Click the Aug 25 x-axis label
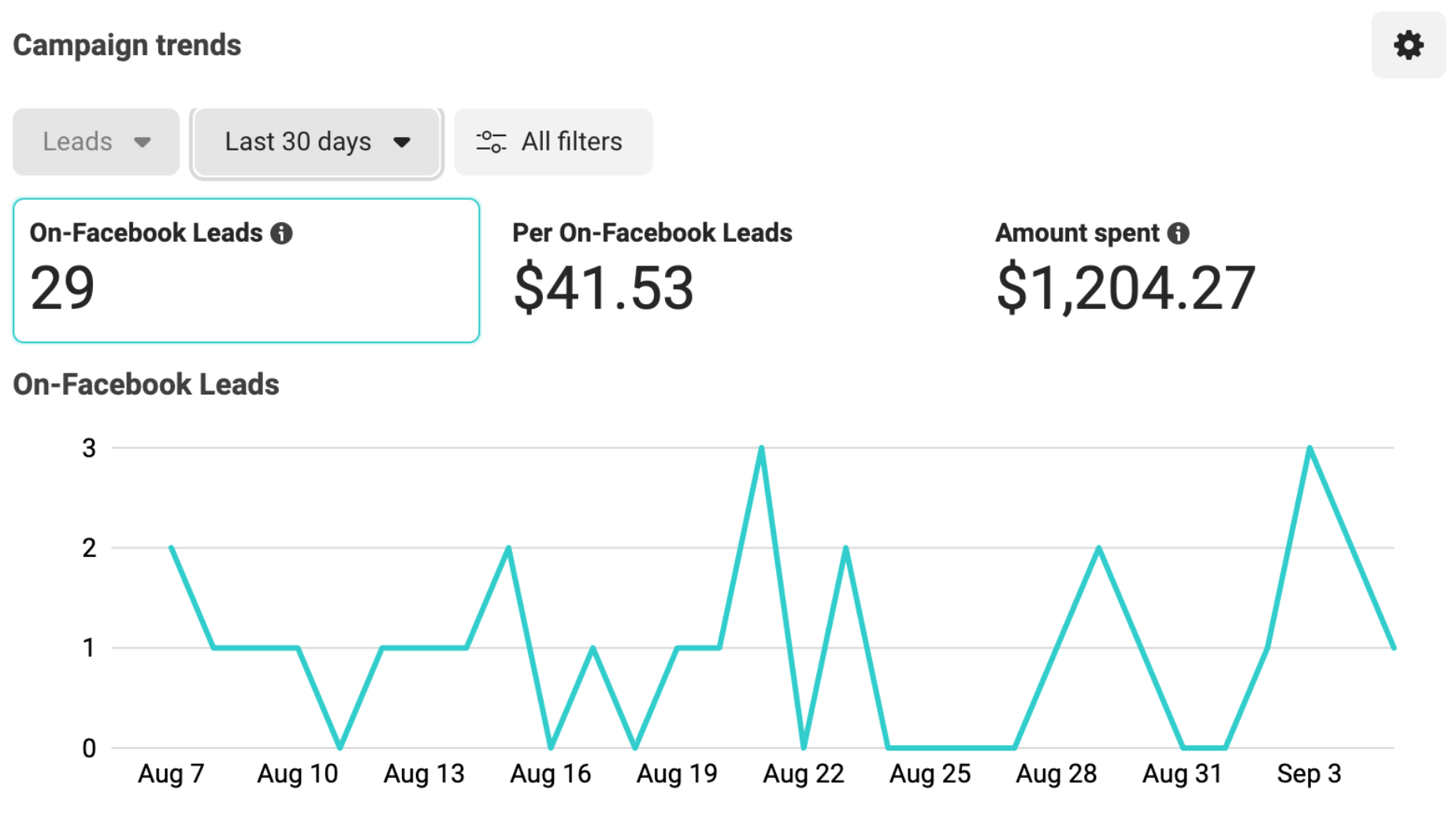Viewport: 1456px width, 830px height. click(930, 774)
